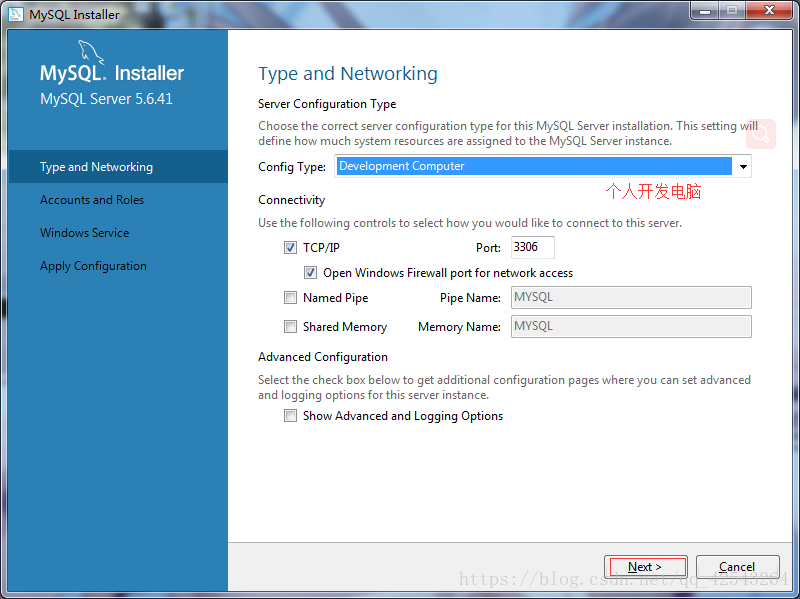Screen dimensions: 800x599
Task: Check Show Advanced and Logging Options
Action: point(290,416)
